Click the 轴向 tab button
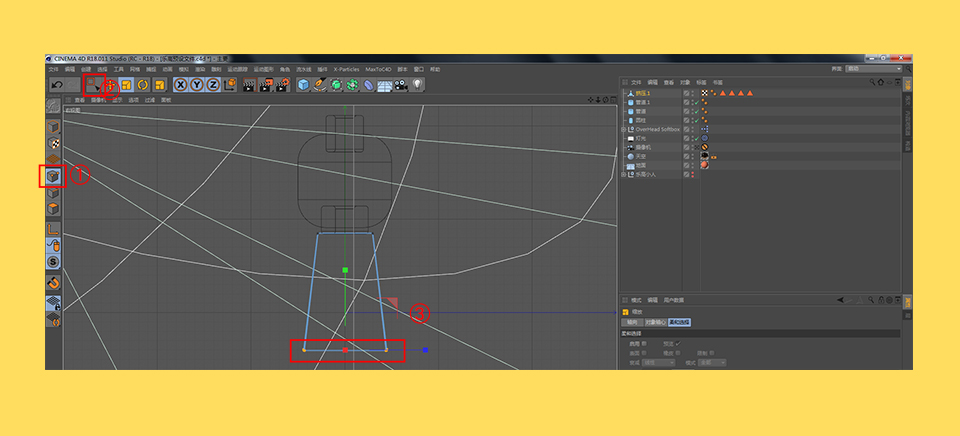Viewport: 960px width, 436px height. (632, 322)
